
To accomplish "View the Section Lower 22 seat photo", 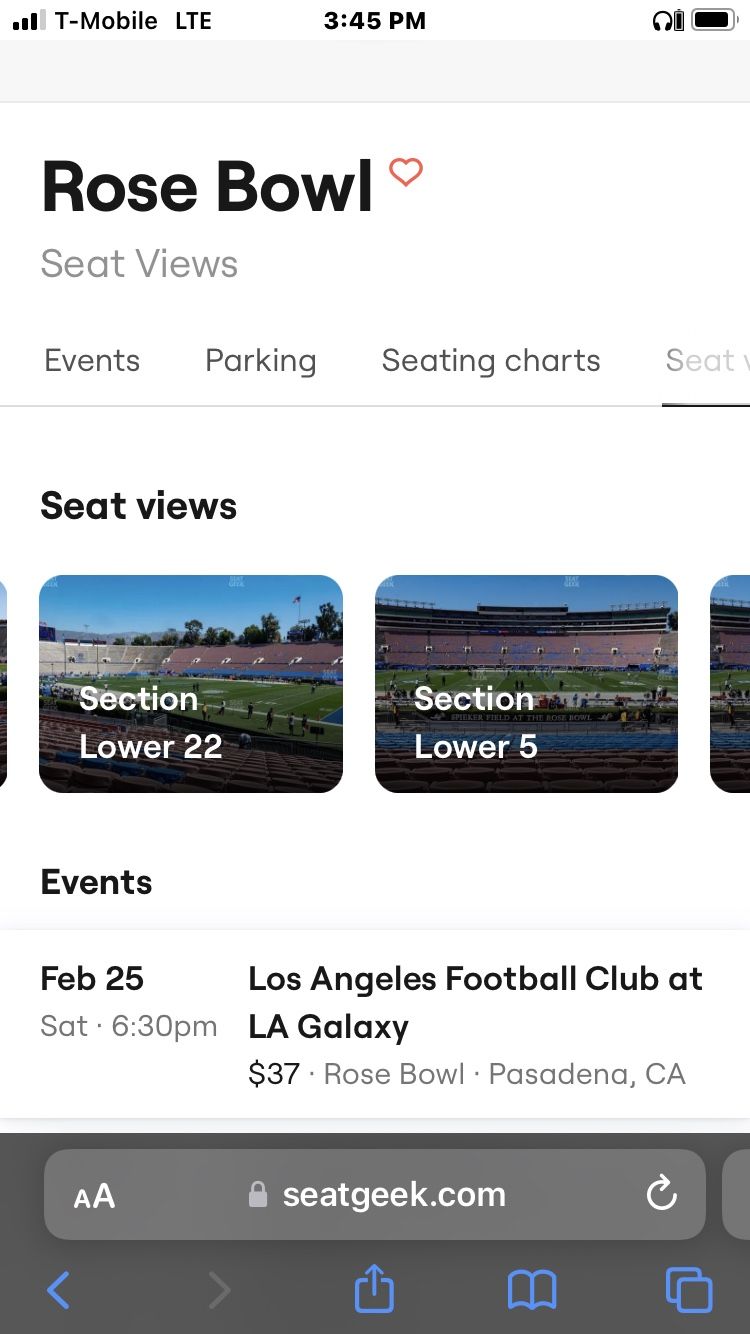I will coord(191,684).
